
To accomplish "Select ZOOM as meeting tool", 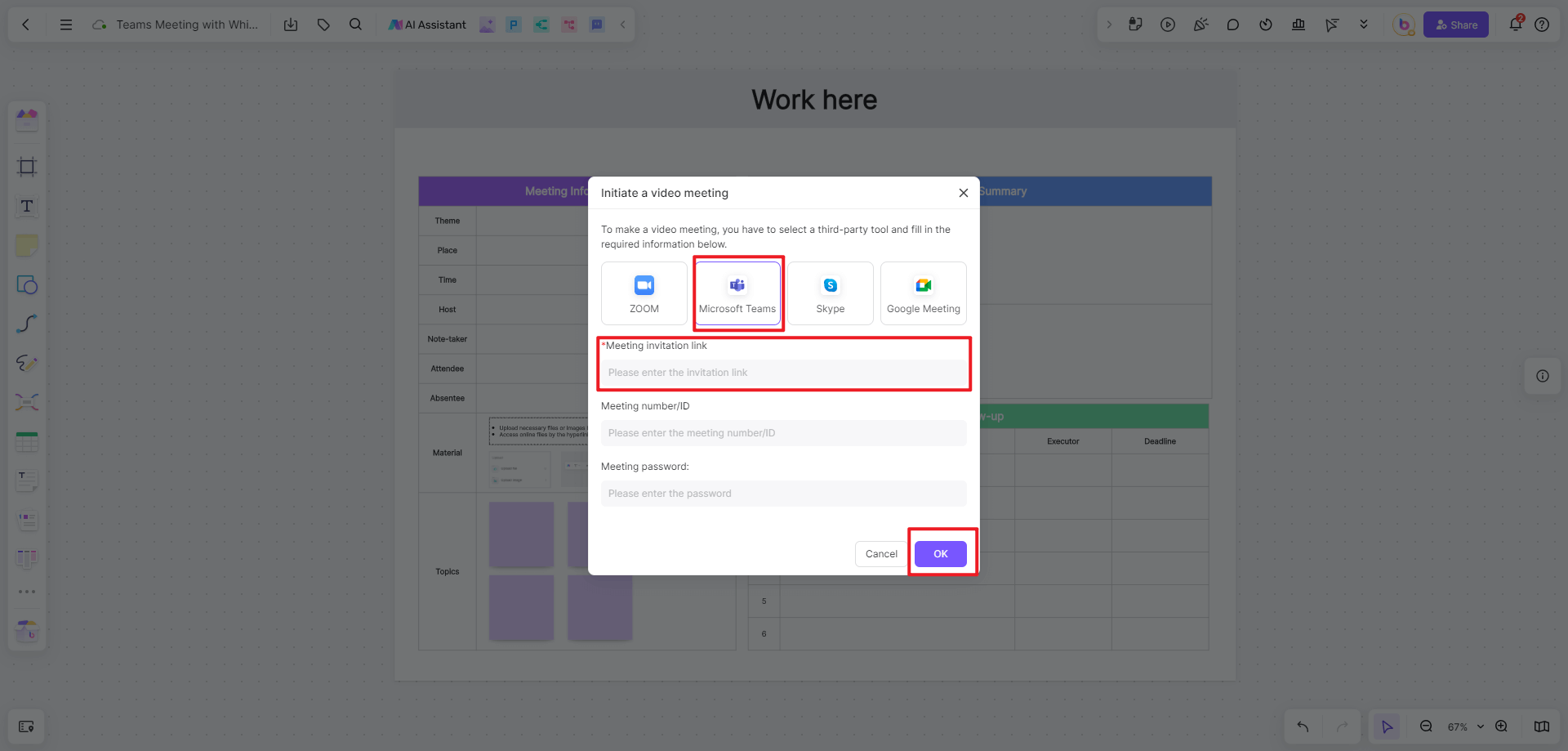I will (x=644, y=293).
